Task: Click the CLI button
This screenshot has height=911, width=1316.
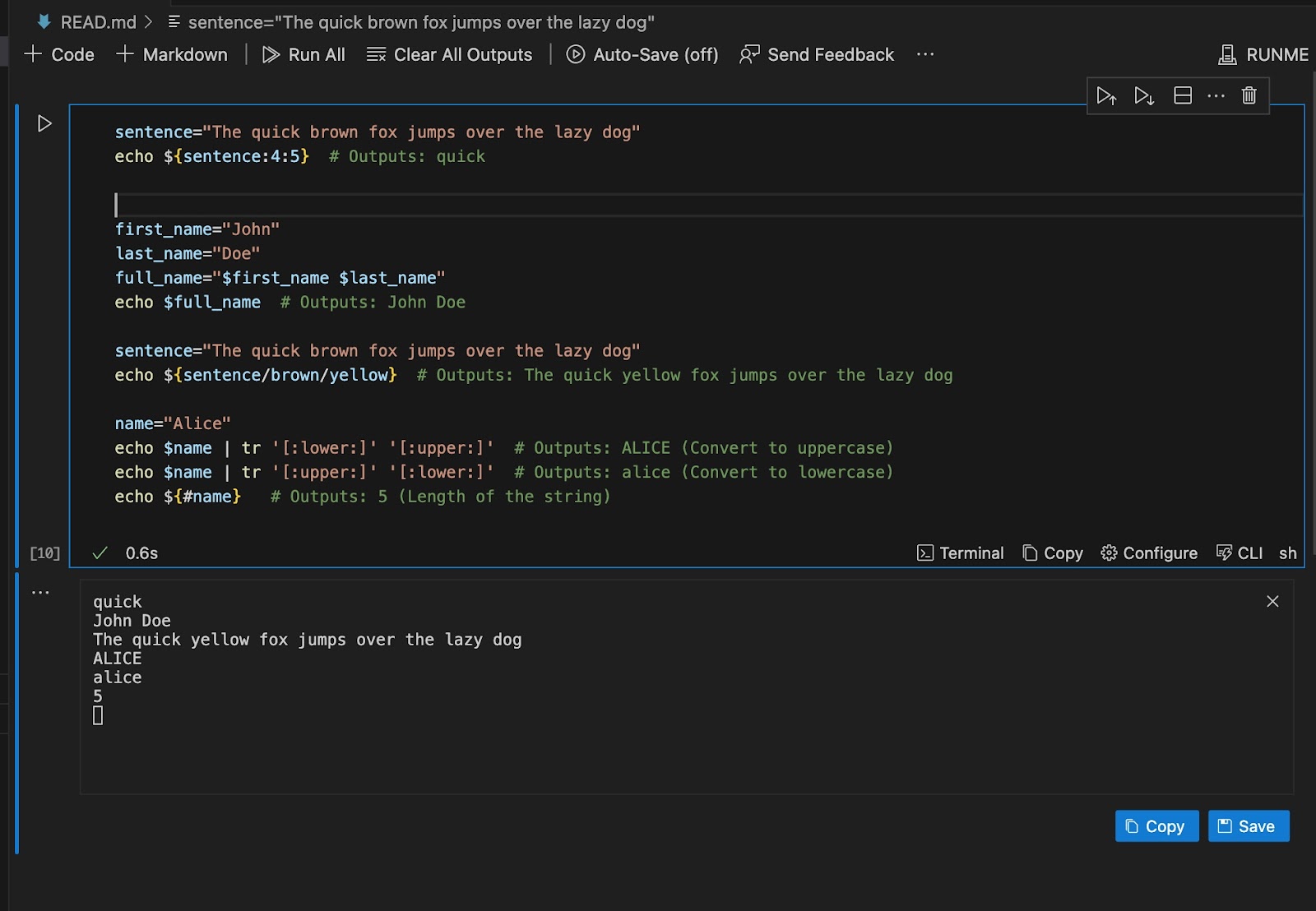Action: click(1240, 553)
